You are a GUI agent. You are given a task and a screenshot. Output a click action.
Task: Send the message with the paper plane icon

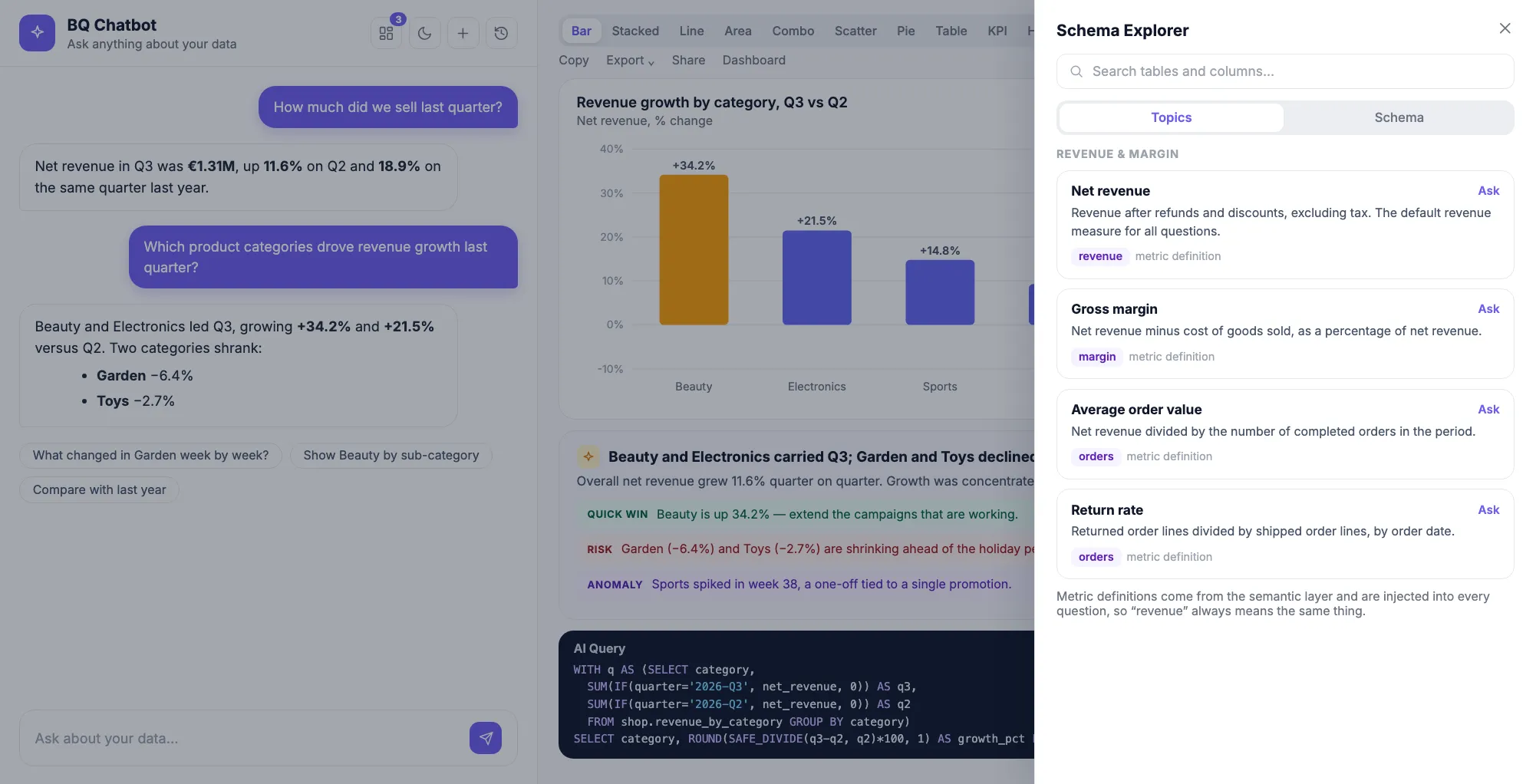click(486, 738)
